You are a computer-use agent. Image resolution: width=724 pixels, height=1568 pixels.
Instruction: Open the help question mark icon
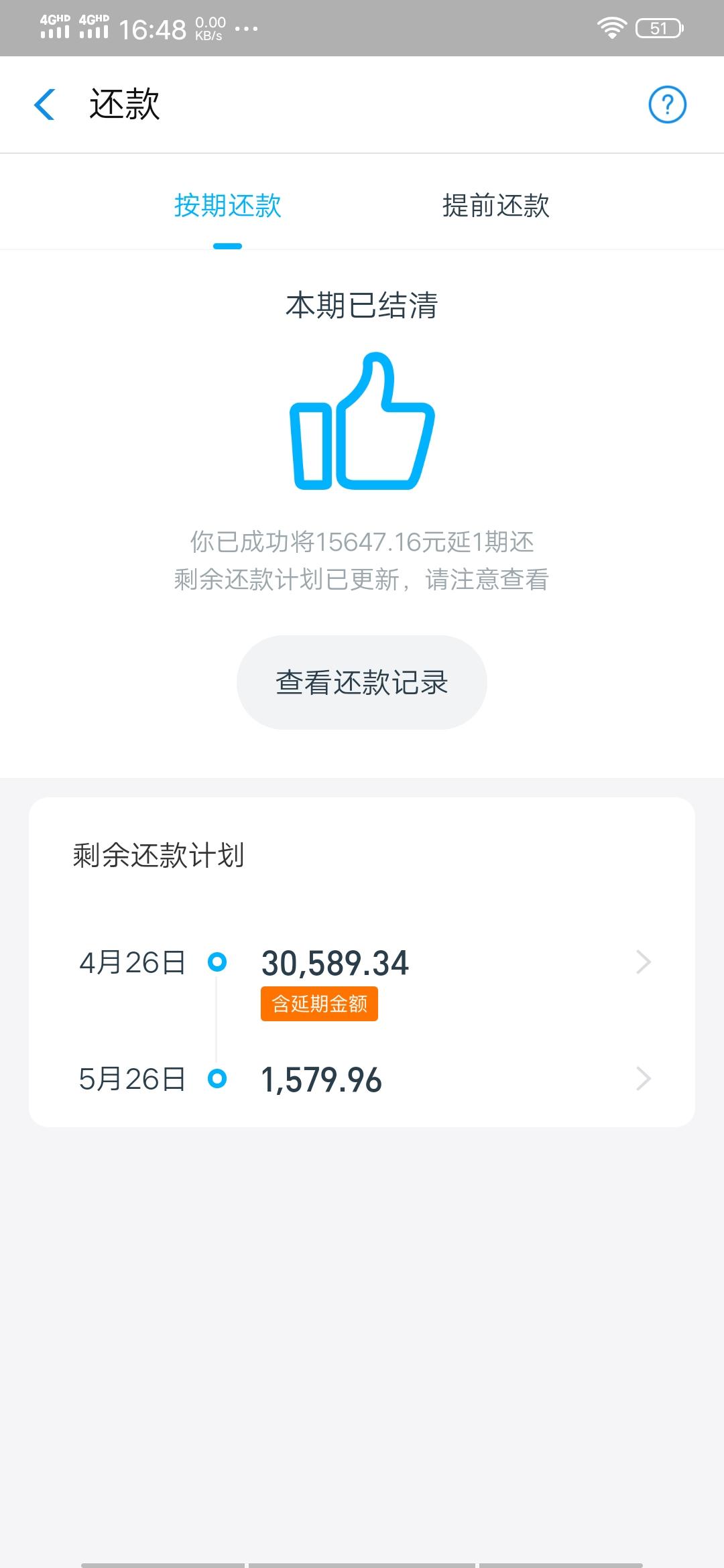667,105
